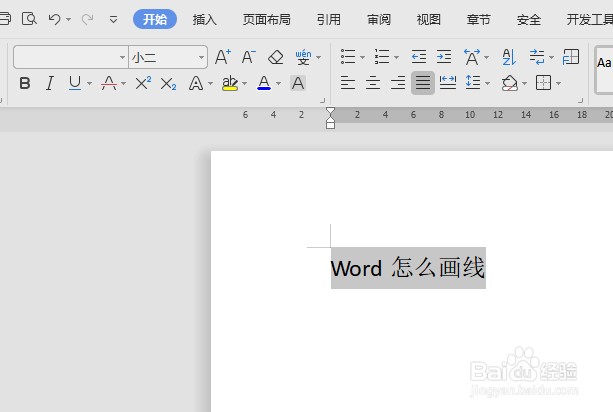The width and height of the screenshot is (613, 412).
Task: Open the line spacing dropdown arrow
Action: pyautogui.click(x=488, y=83)
